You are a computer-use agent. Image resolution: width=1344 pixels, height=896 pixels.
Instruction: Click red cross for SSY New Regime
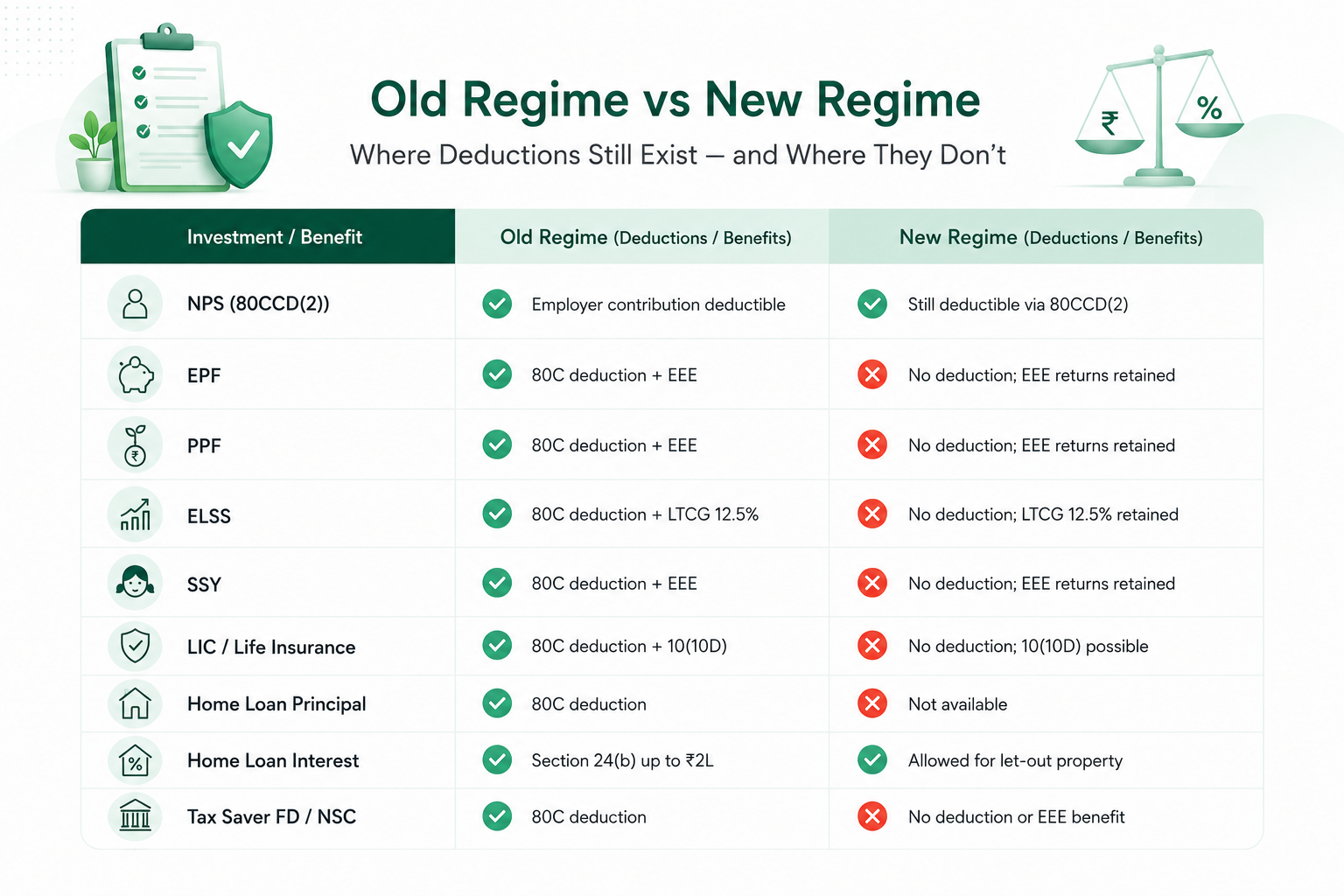(x=872, y=583)
